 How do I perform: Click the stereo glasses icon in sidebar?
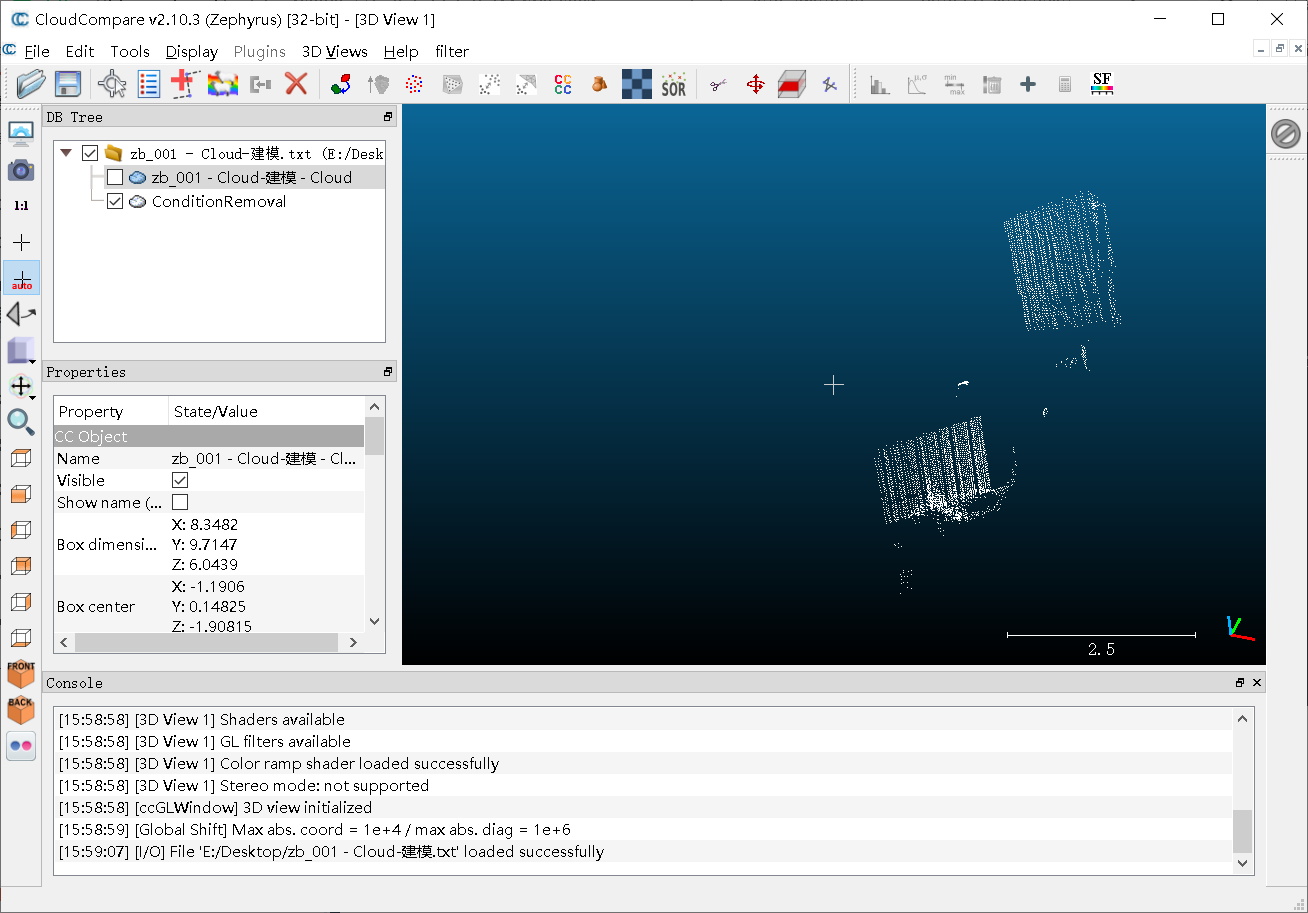21,746
